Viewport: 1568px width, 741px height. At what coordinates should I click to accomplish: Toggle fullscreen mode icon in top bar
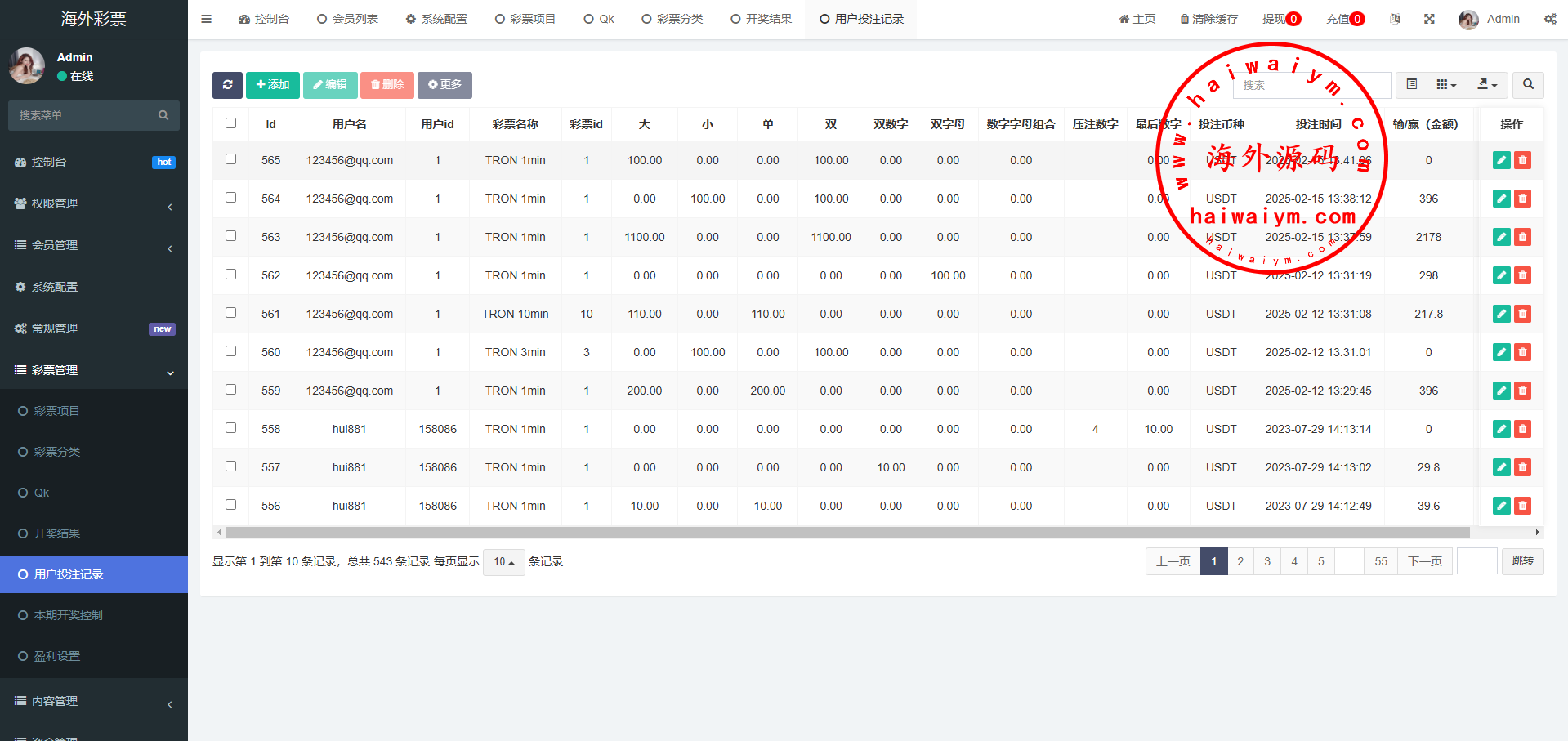pyautogui.click(x=1429, y=19)
